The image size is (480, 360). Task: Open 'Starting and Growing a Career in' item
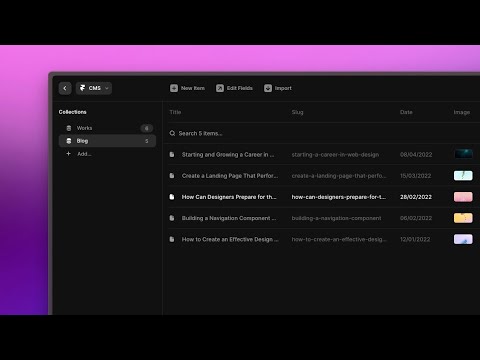point(228,155)
